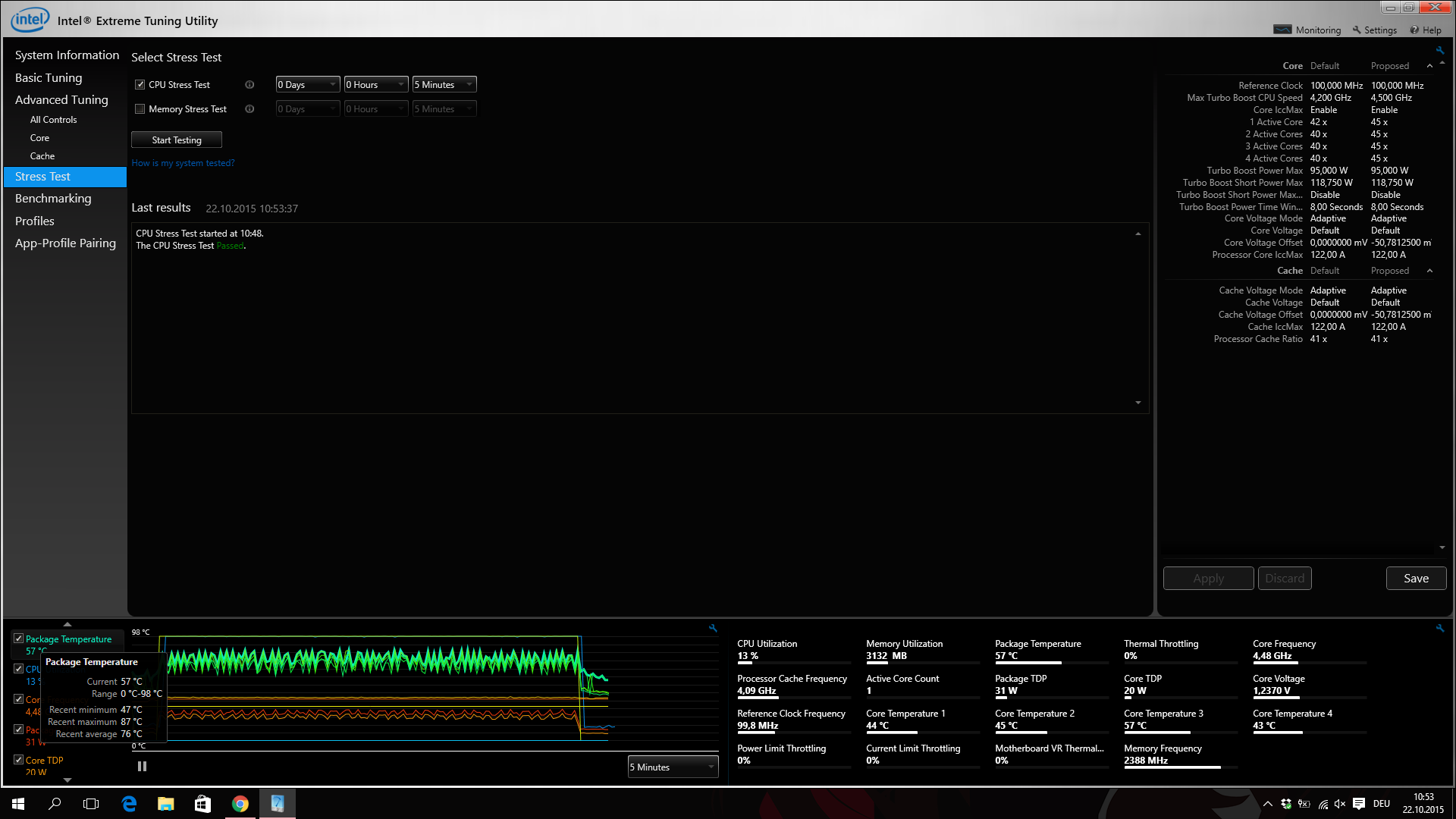Click the Save button
Image resolution: width=1456 pixels, height=819 pixels.
(x=1416, y=579)
